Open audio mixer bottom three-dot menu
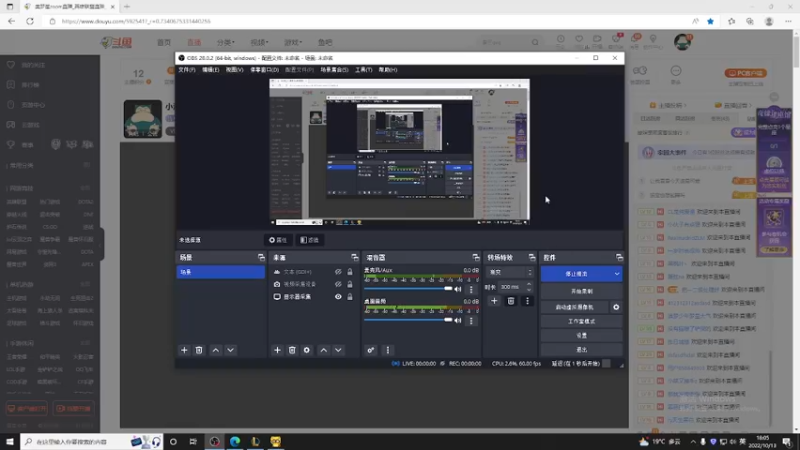 [387, 350]
